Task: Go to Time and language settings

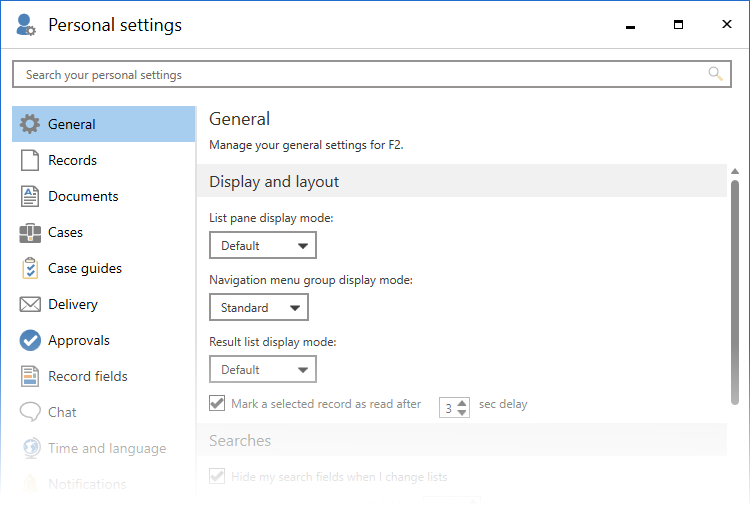Action: [x=107, y=449]
